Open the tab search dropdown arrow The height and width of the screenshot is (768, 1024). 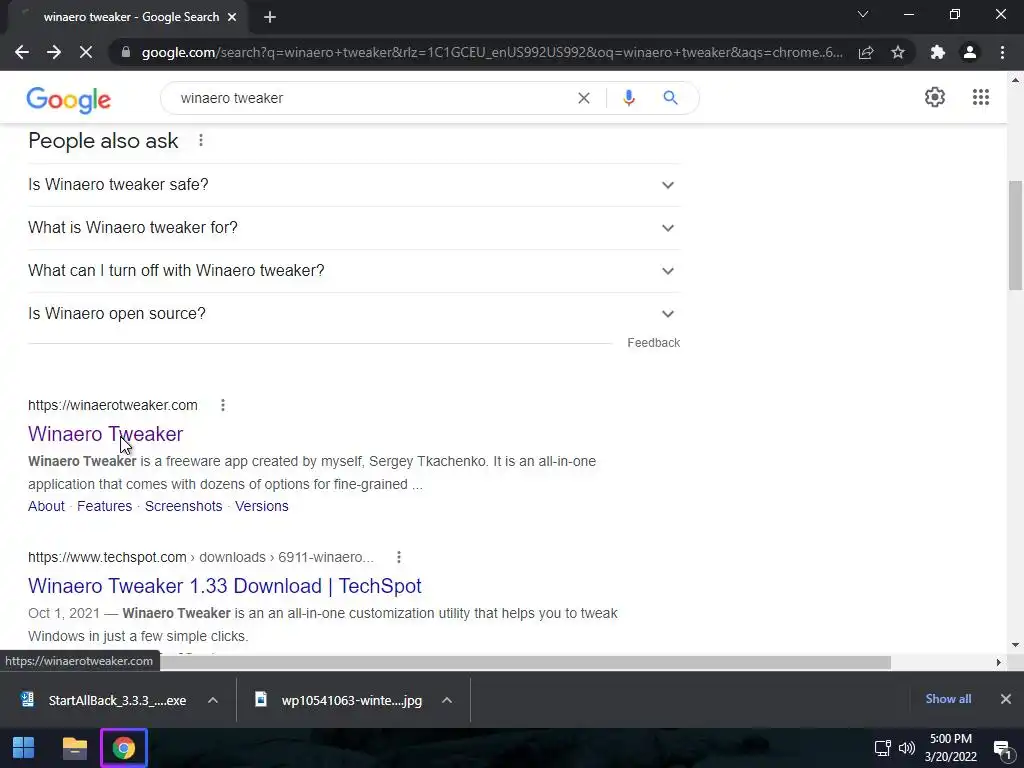pos(863,14)
